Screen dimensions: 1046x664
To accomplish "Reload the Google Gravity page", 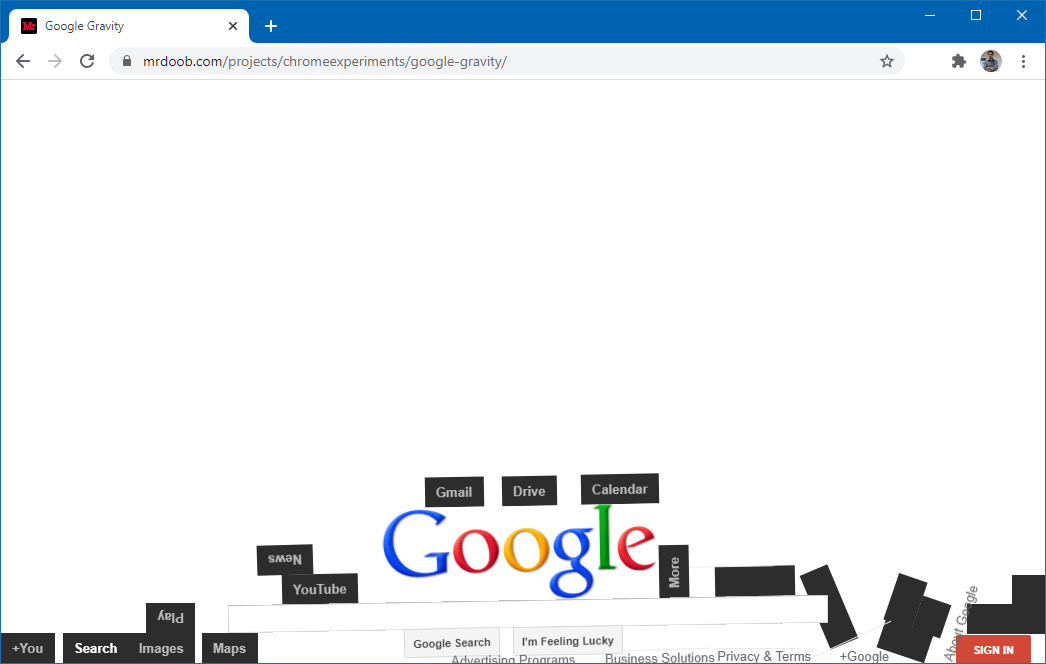I will click(x=87, y=61).
